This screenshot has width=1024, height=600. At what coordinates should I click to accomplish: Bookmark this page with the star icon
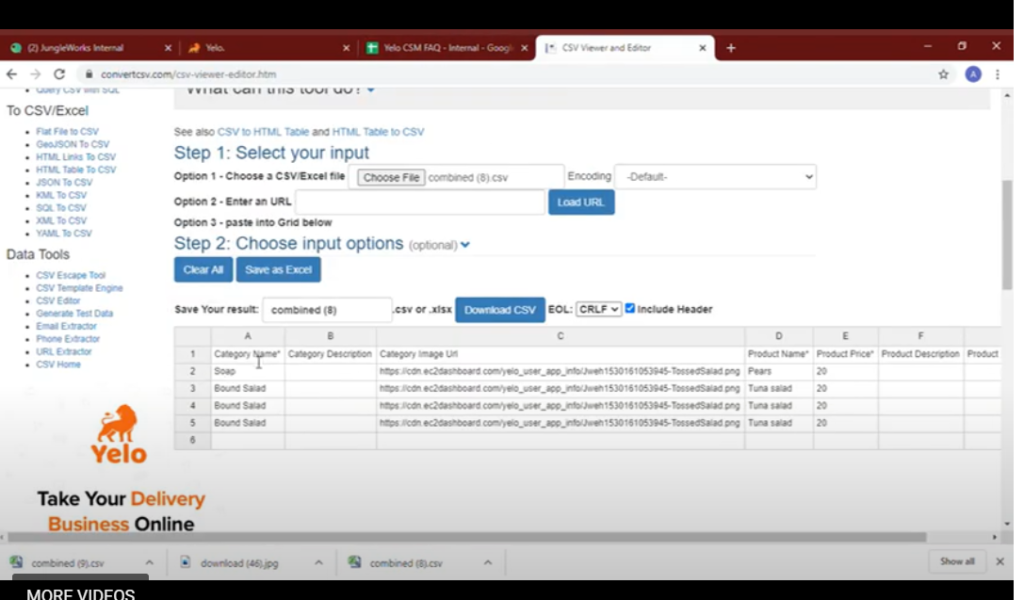(943, 74)
